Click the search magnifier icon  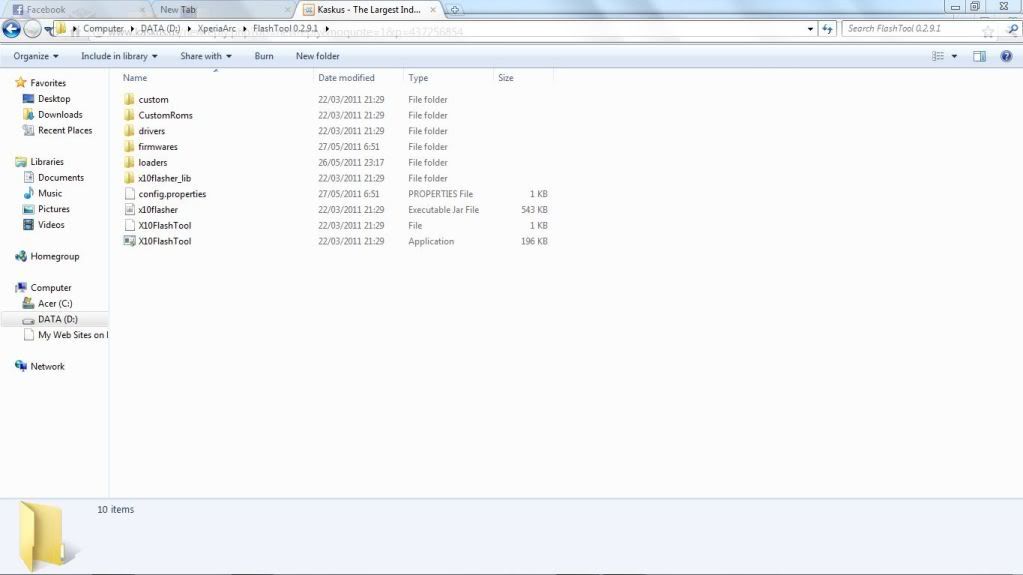(1012, 29)
